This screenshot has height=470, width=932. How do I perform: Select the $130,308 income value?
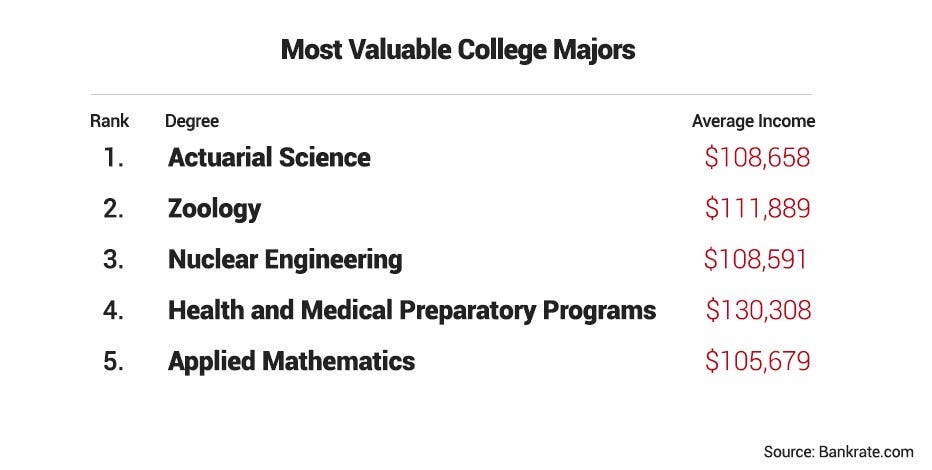pos(758,310)
